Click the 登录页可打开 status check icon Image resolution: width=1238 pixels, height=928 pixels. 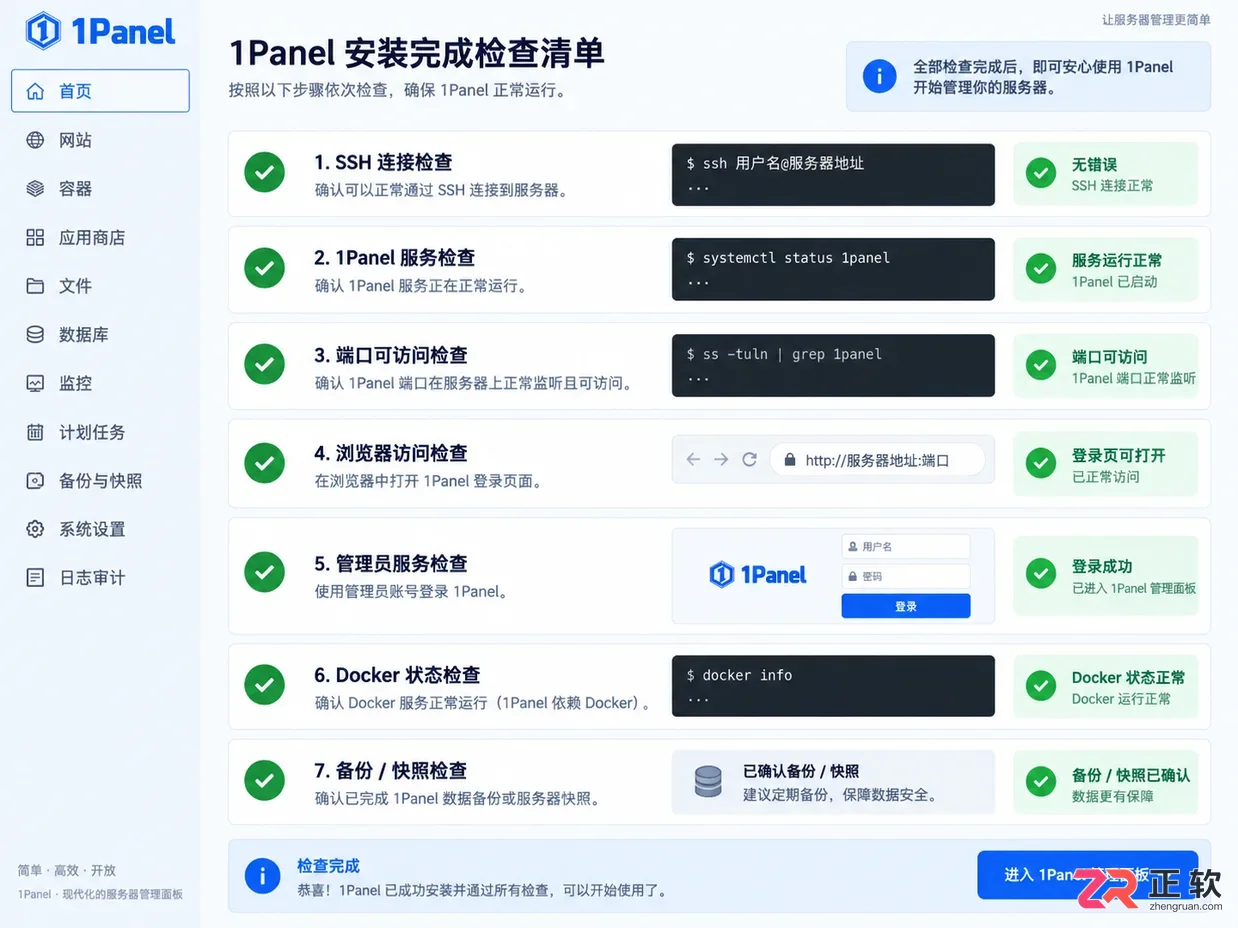point(1041,463)
